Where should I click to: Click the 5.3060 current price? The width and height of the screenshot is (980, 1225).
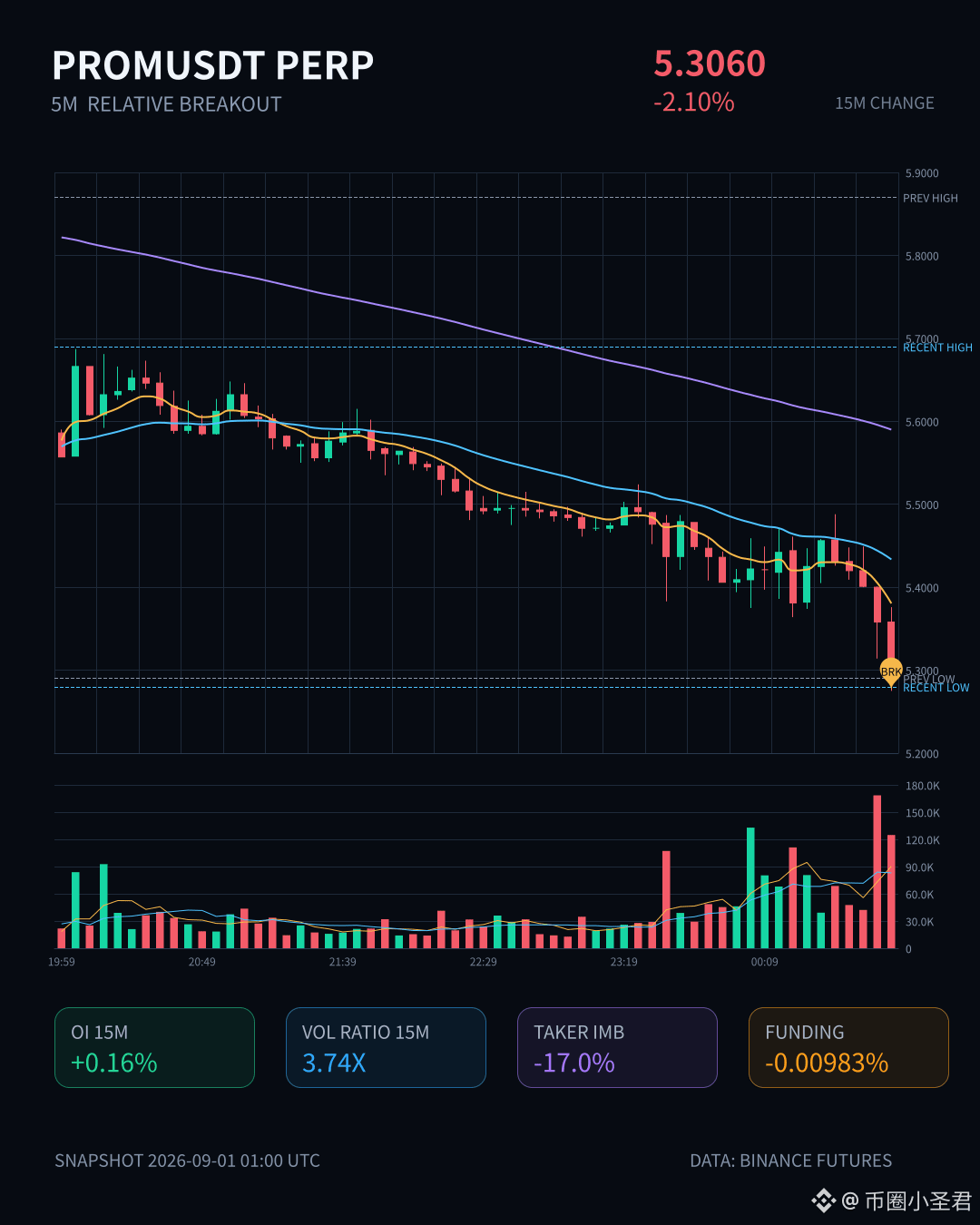(710, 64)
